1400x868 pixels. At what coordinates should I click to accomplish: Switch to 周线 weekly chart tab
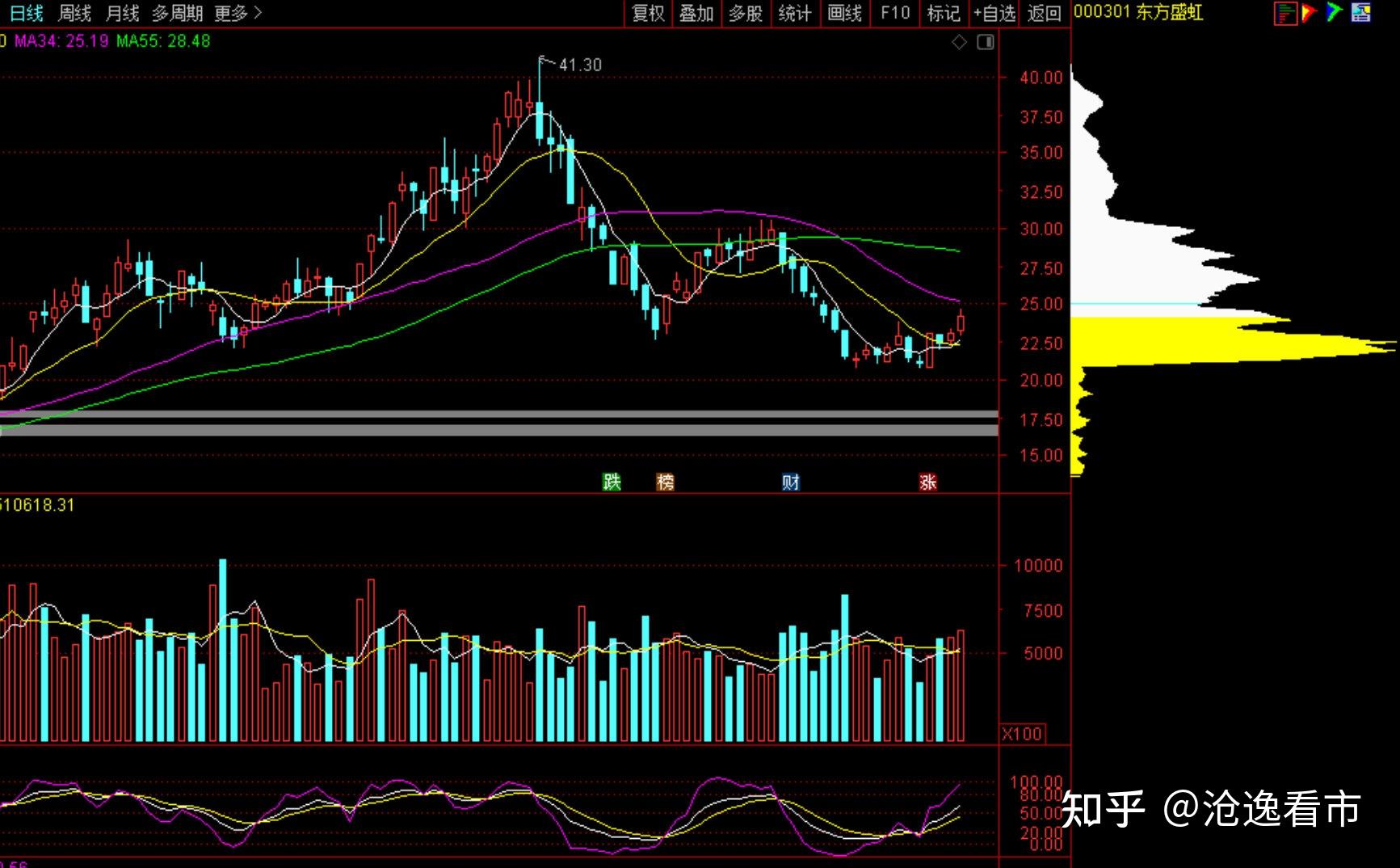coord(74,13)
